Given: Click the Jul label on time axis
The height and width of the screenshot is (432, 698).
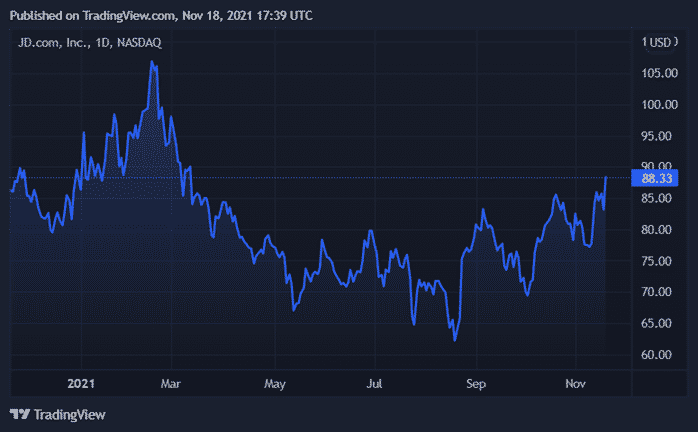Looking at the screenshot, I should pos(374,383).
